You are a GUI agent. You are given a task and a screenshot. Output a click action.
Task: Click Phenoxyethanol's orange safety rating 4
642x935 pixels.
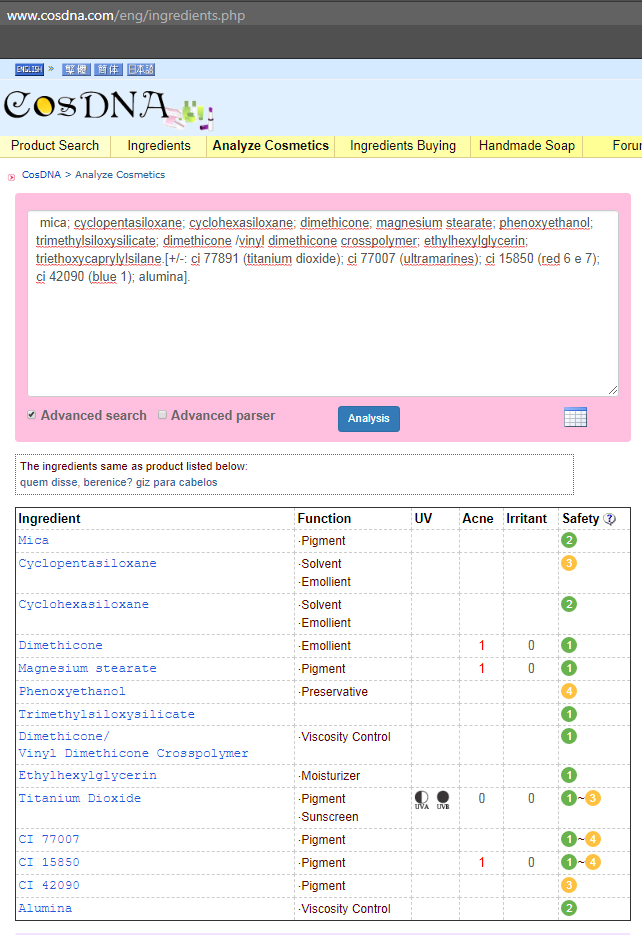(569, 691)
